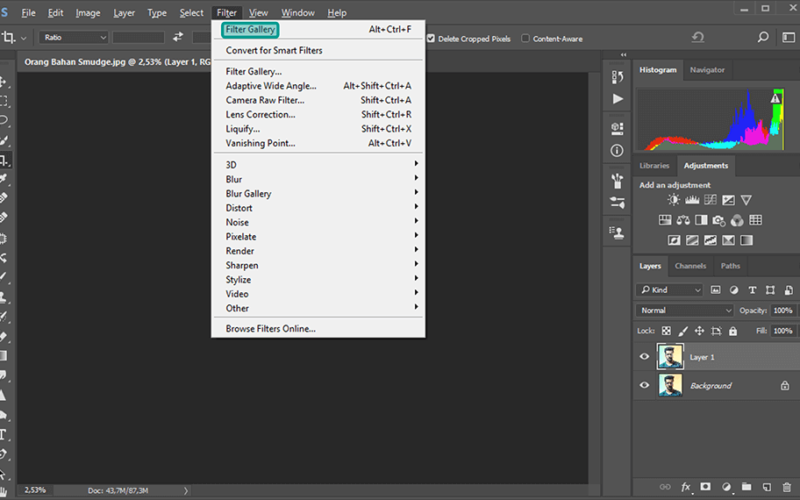Add a Color Lookup grid adjustment
This screenshot has height=500, width=800.
point(756,220)
